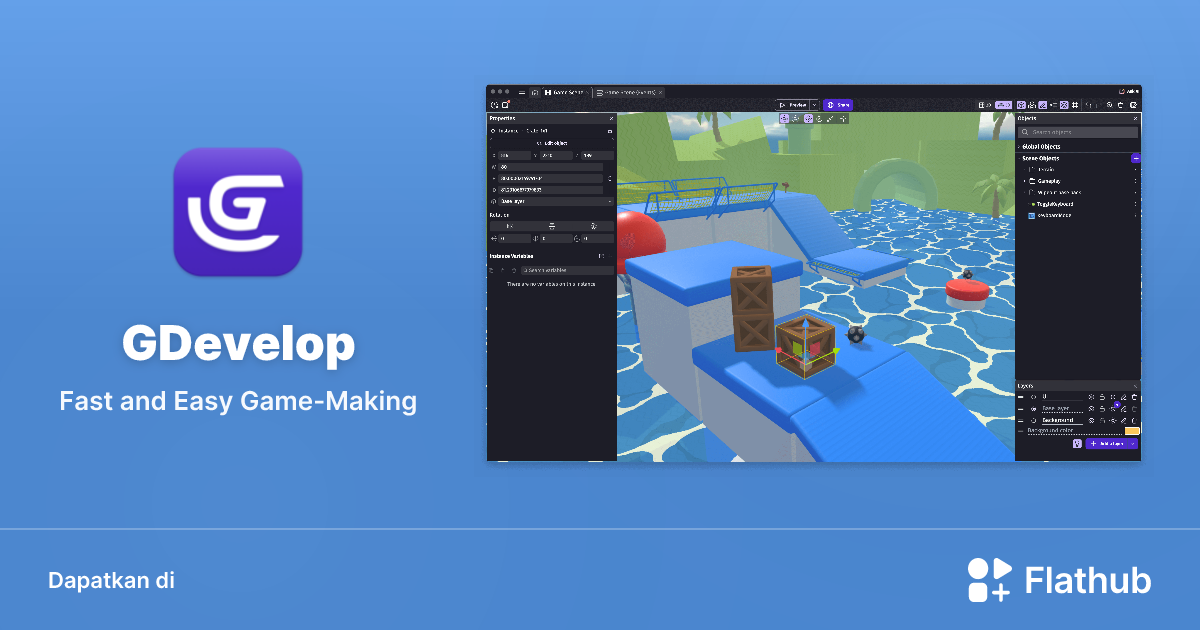Viewport: 1200px width, 630px height.
Task: Switch to the Game Scene tab
Action: [566, 92]
